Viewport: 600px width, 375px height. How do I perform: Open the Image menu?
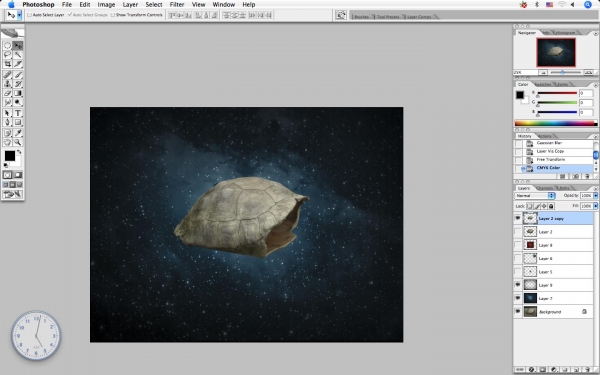[106, 5]
